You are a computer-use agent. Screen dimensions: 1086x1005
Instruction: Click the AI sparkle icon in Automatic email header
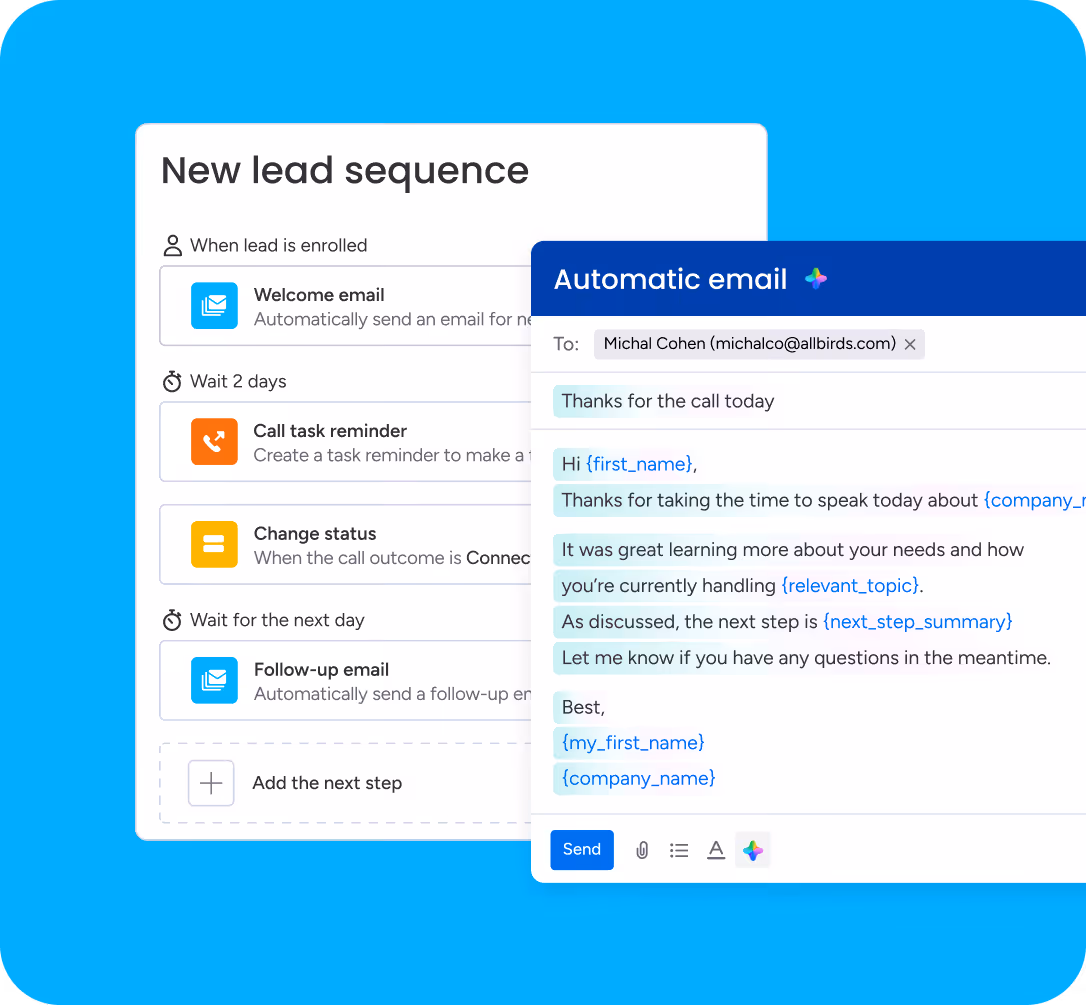coord(816,278)
